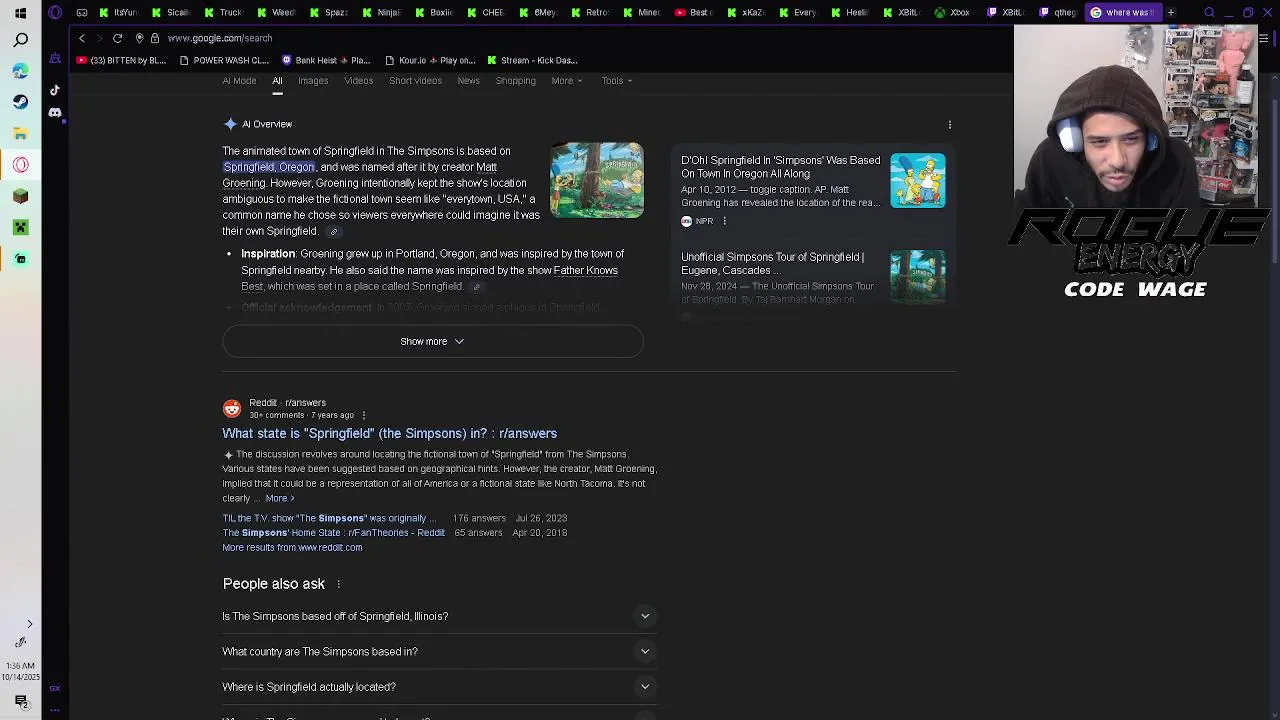Click the padlock site info icon
1280x720 pixels.
155,38
